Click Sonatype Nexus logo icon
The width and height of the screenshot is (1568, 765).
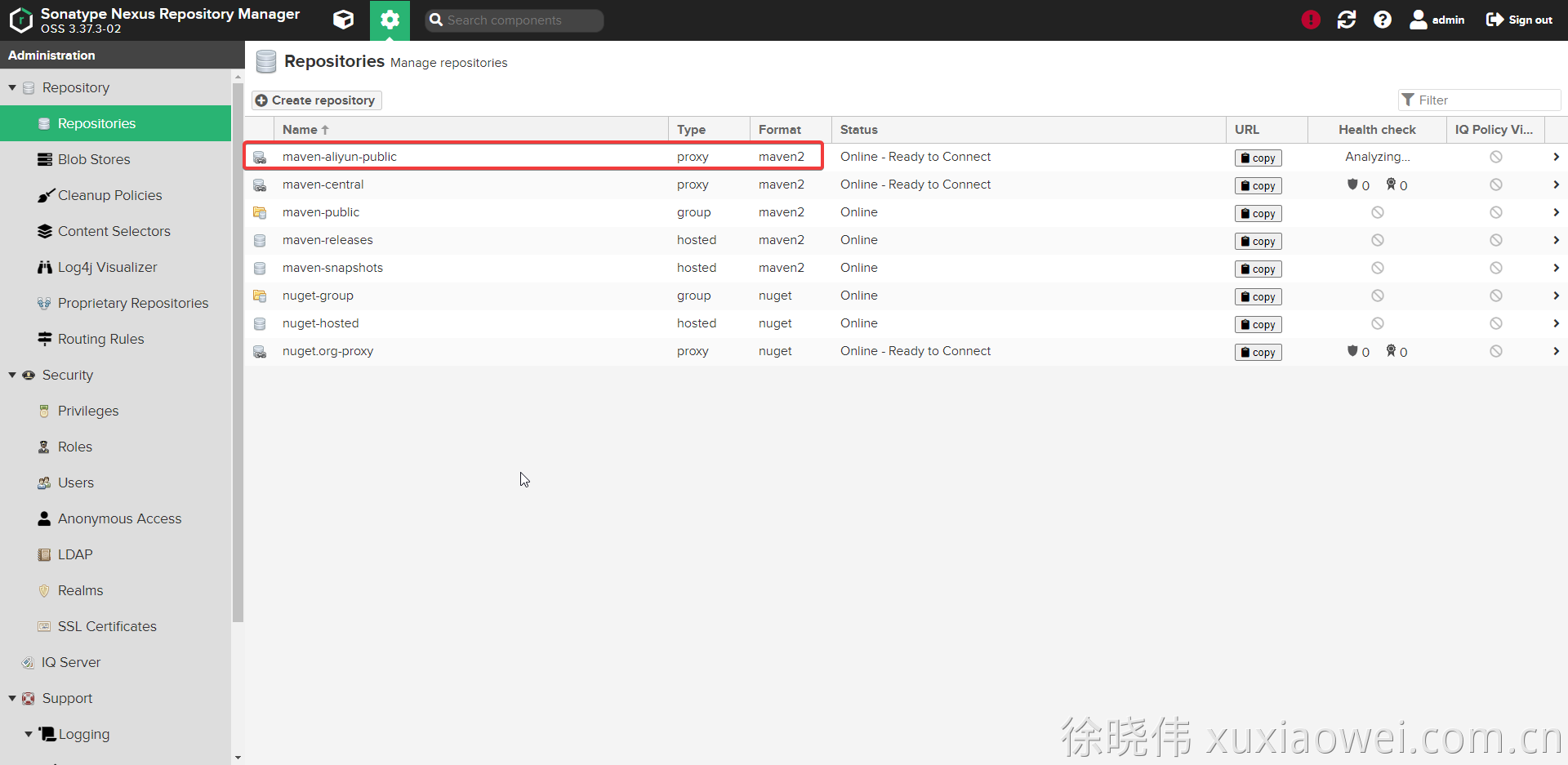click(20, 20)
